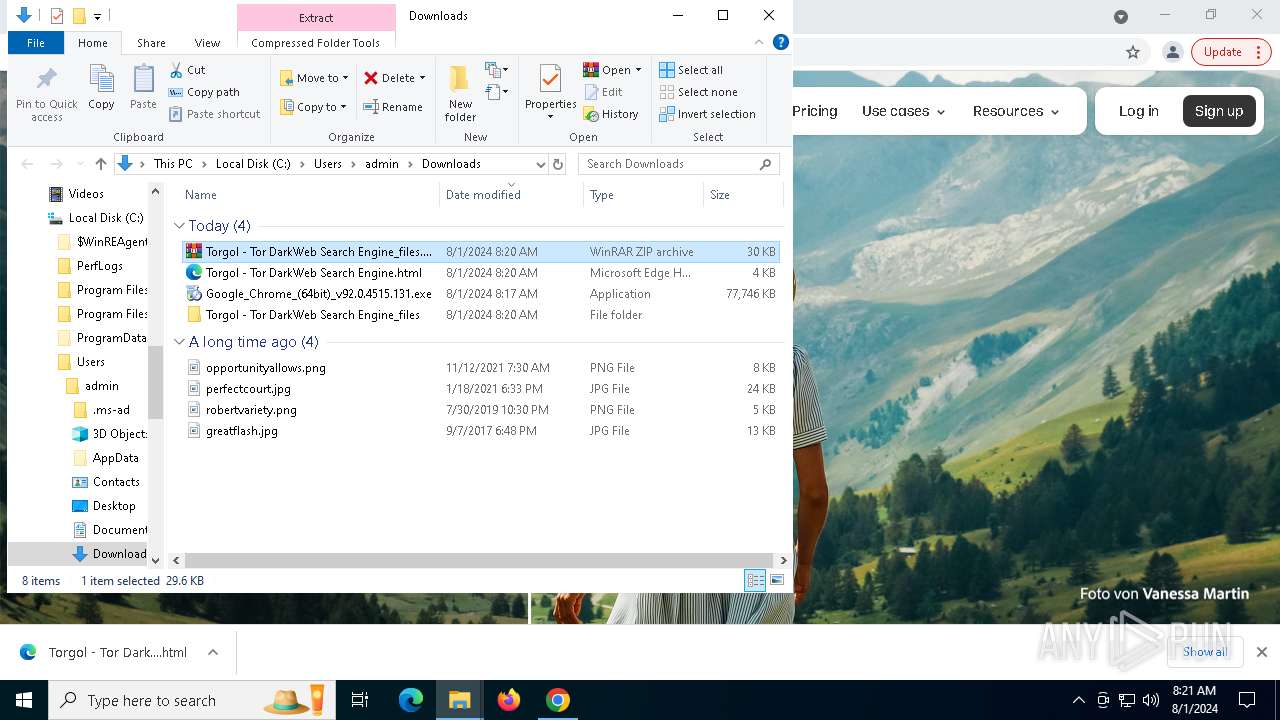The width and height of the screenshot is (1280, 720).
Task: Open Explorer Help question mark icon
Action: click(781, 42)
